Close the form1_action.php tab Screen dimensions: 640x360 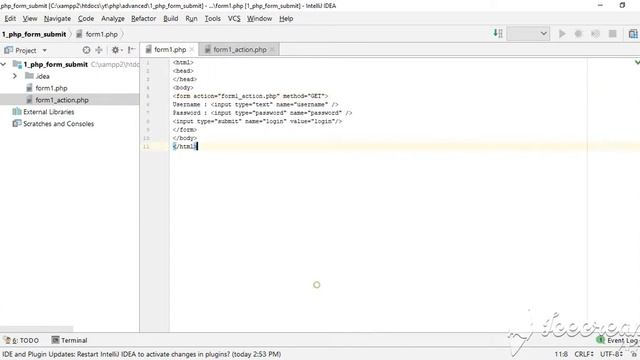(272, 49)
